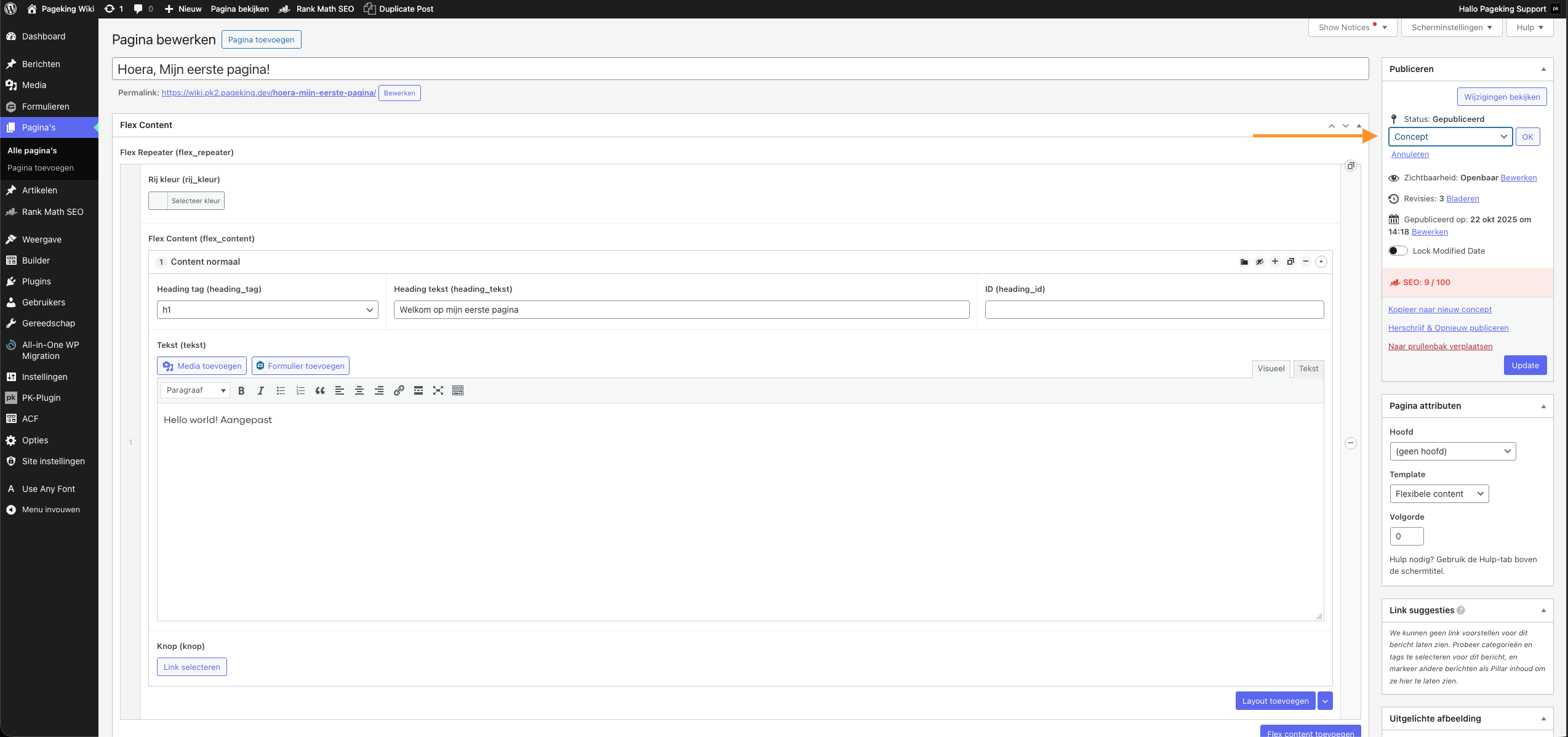
Task: Open the Heading tag h1 dropdown
Action: 267,310
